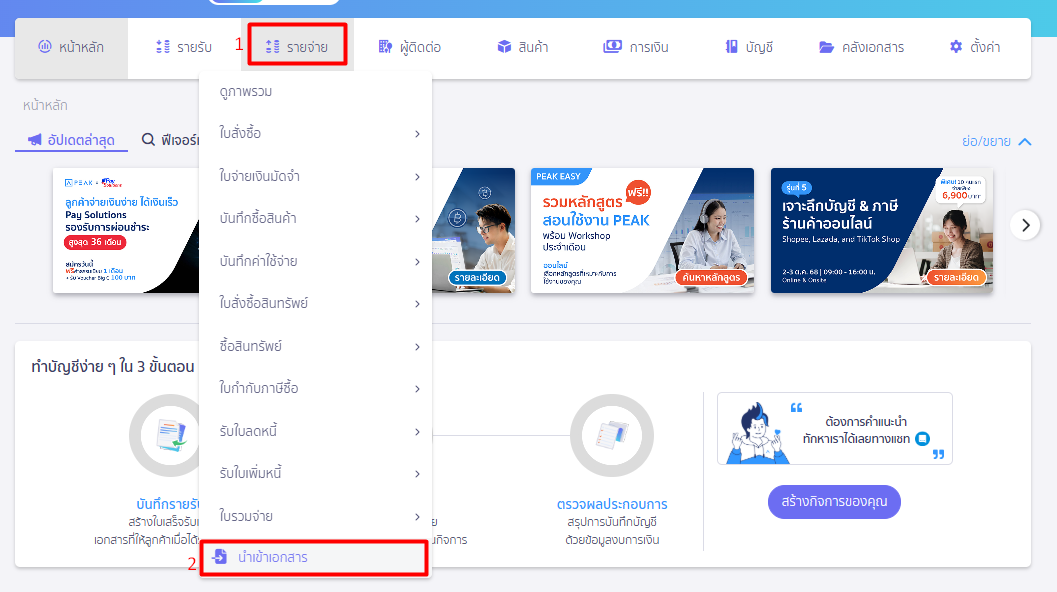Open the ตั้งค่า settings gear icon
1057x592 pixels.
point(955,46)
